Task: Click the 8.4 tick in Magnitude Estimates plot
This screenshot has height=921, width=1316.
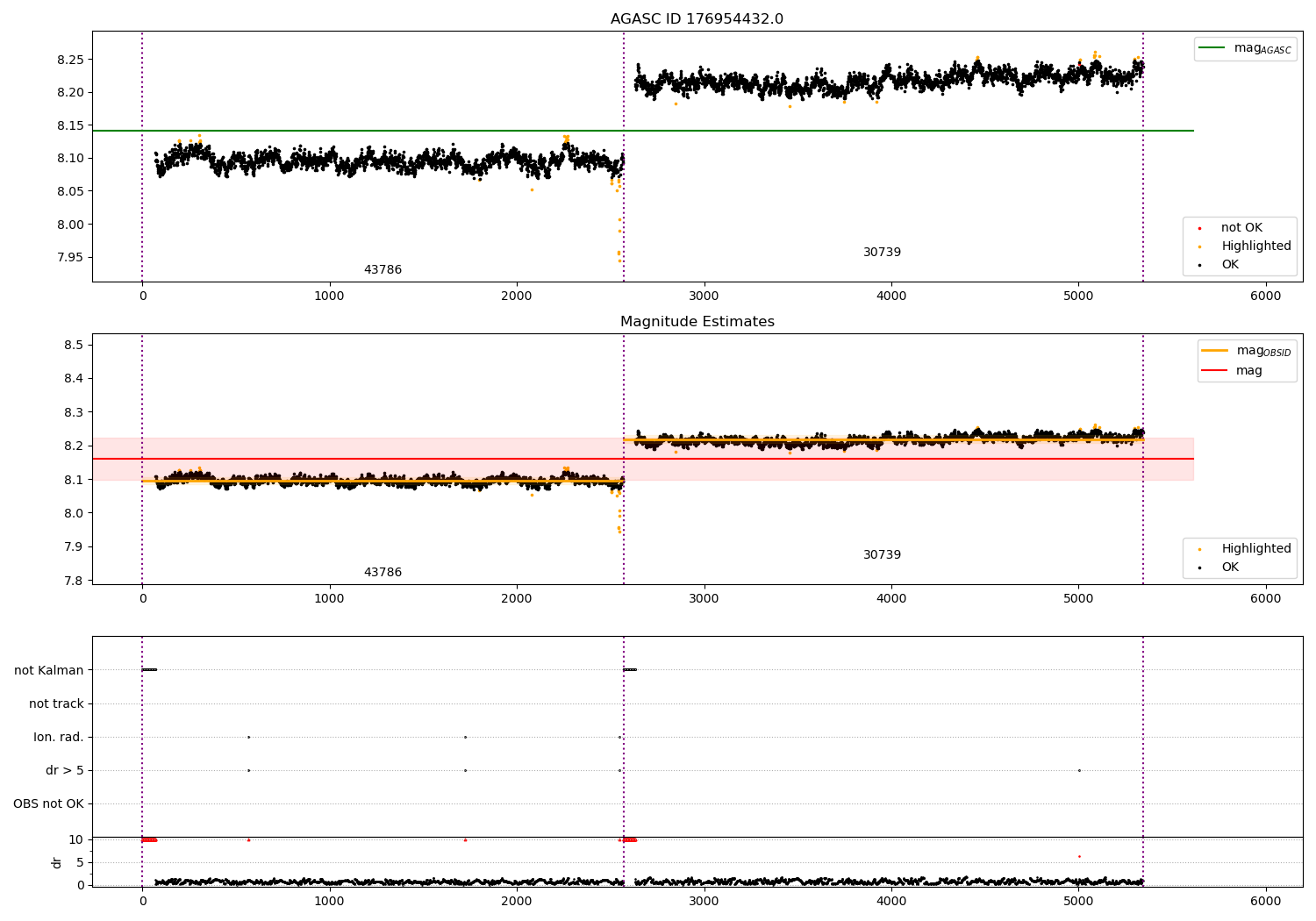Action: click(74, 378)
